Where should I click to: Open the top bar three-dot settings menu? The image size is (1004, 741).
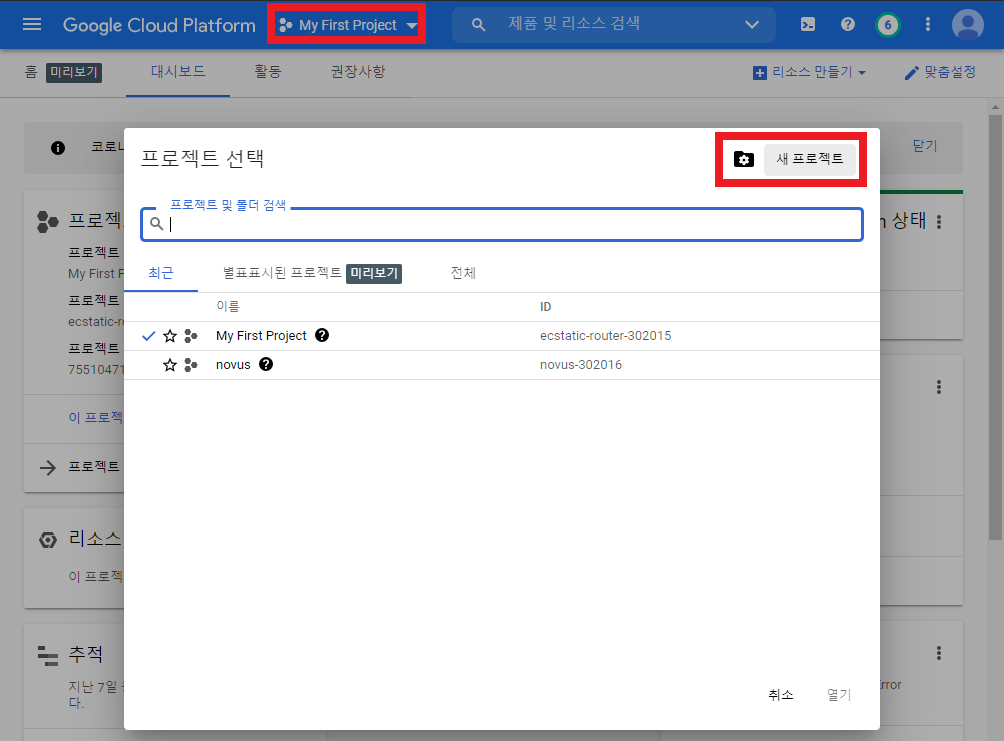(x=927, y=24)
